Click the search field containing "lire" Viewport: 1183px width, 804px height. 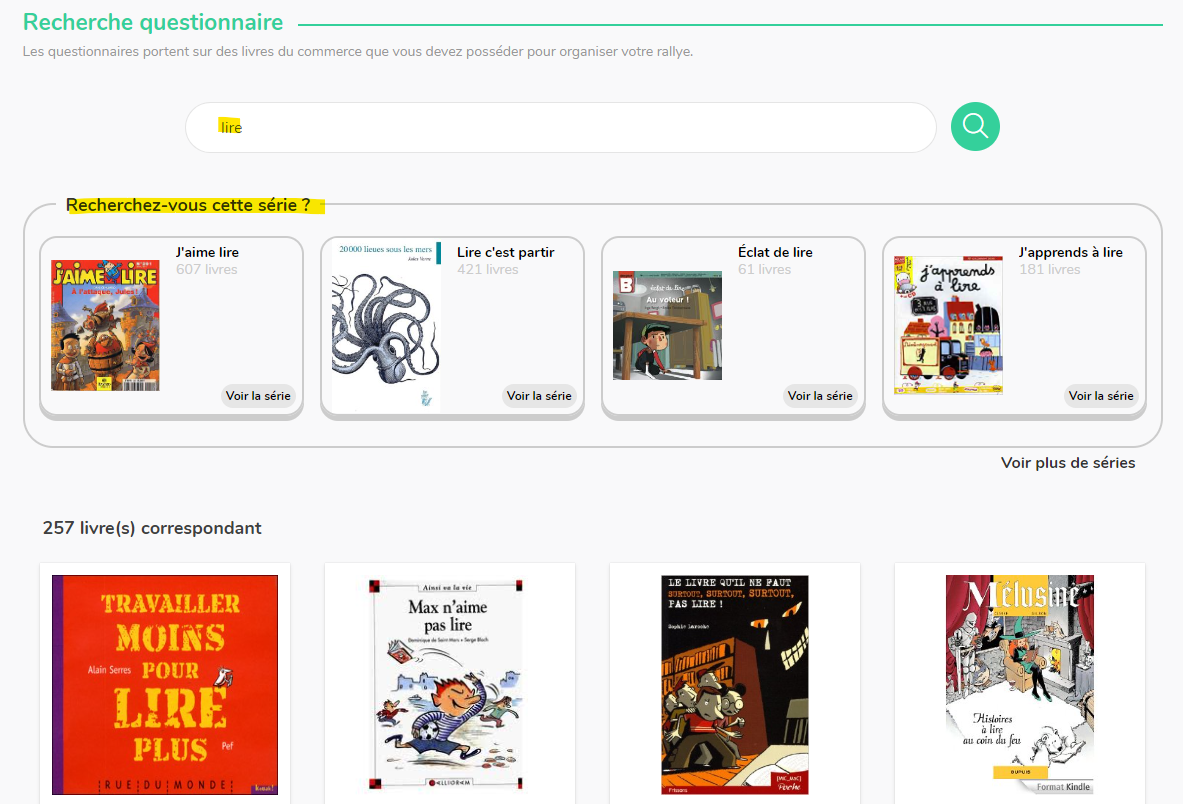click(x=560, y=128)
